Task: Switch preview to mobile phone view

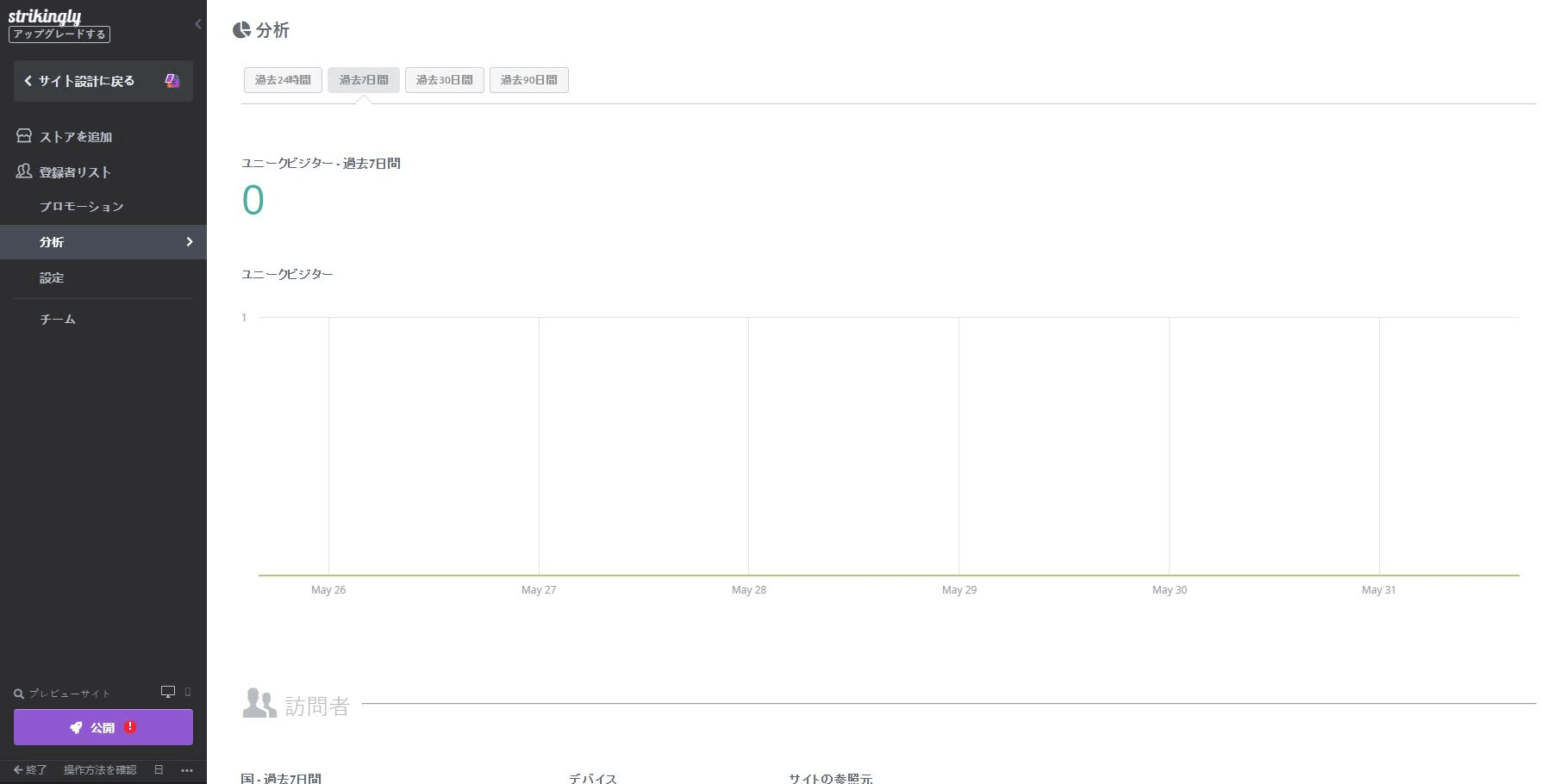Action: pos(188,692)
